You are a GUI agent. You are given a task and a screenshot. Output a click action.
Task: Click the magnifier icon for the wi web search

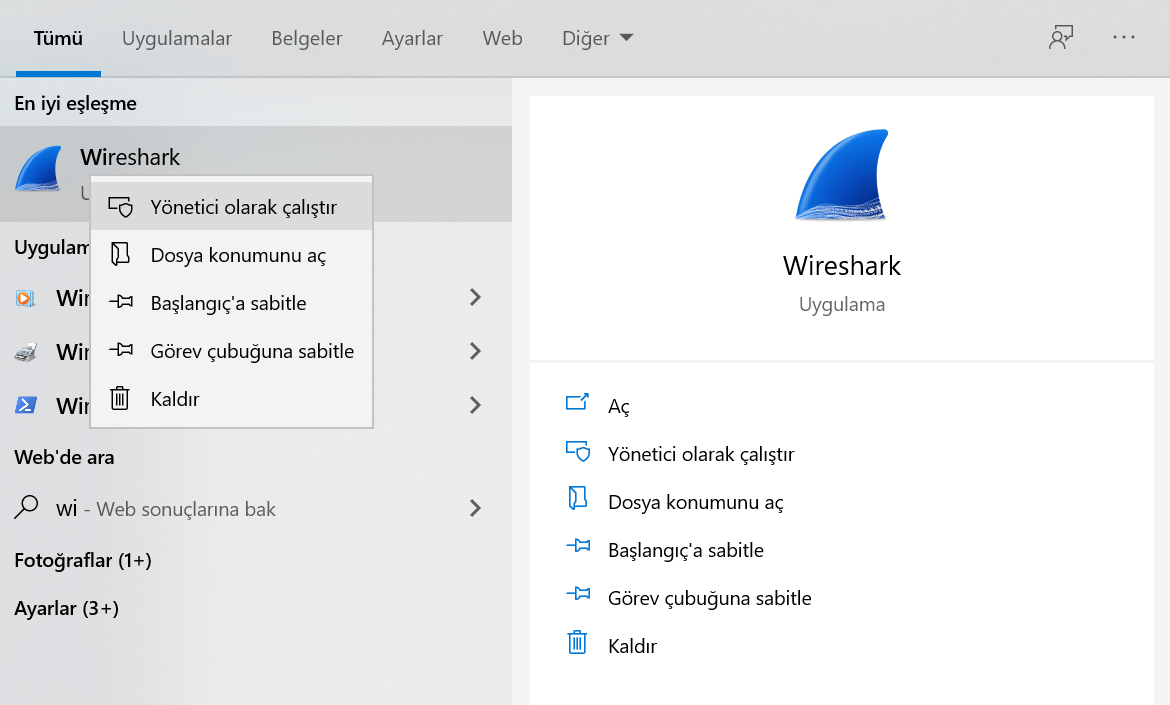point(26,507)
